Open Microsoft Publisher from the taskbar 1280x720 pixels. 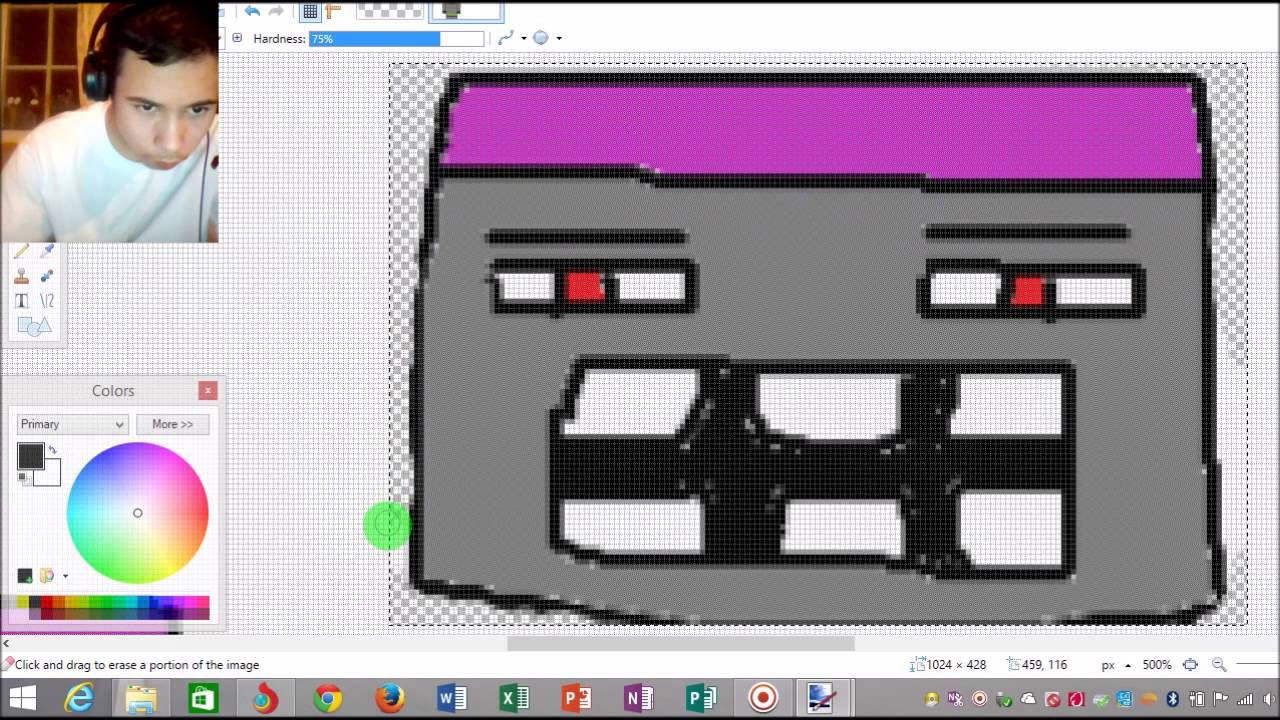[701, 698]
